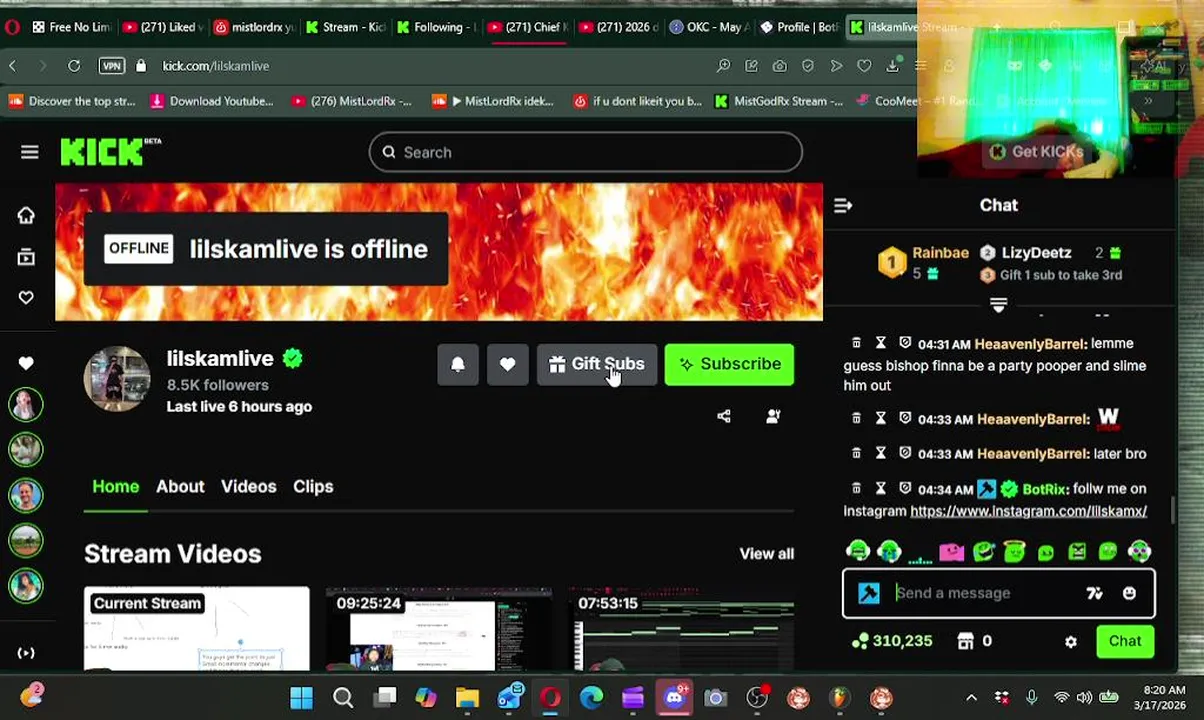Click the Following heart in left sidebar
The height and width of the screenshot is (720, 1204).
(x=26, y=297)
